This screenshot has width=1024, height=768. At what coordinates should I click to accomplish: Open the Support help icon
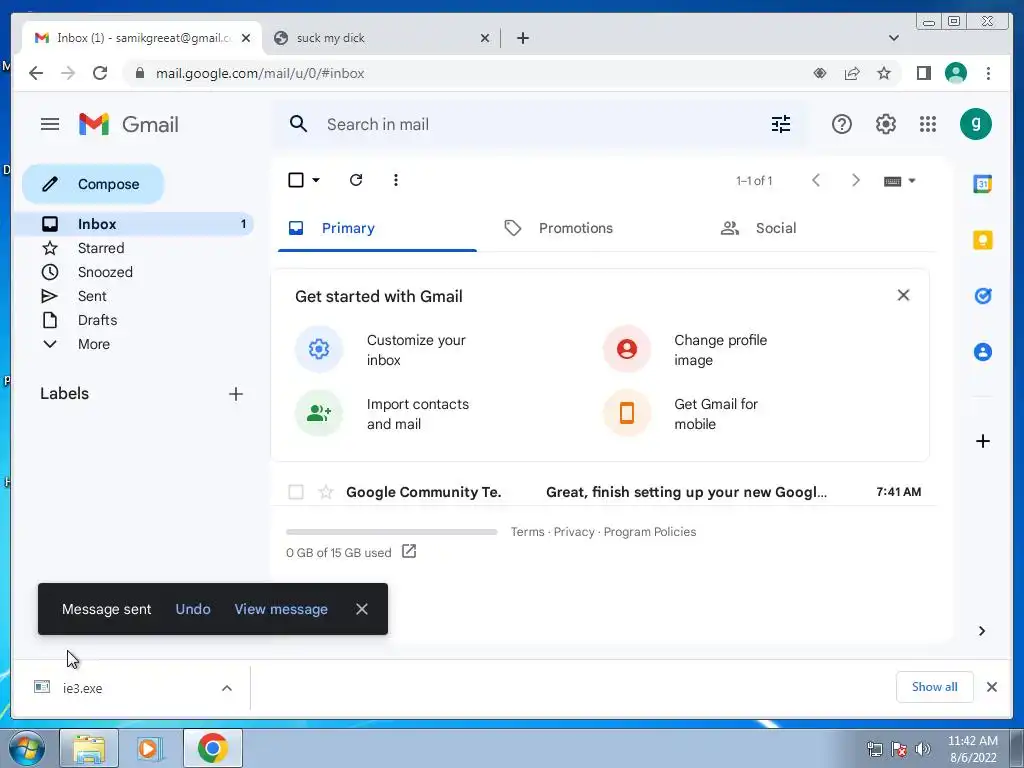click(841, 124)
